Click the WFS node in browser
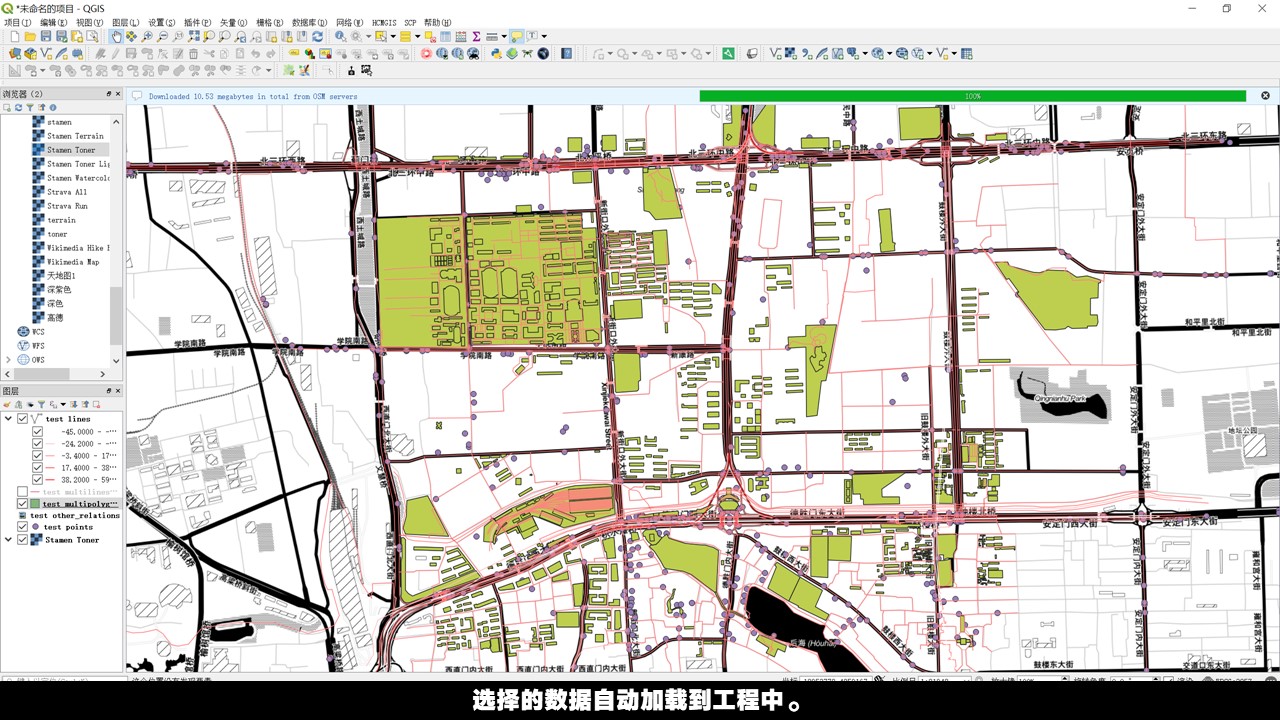The width and height of the screenshot is (1280, 720). click(38, 345)
